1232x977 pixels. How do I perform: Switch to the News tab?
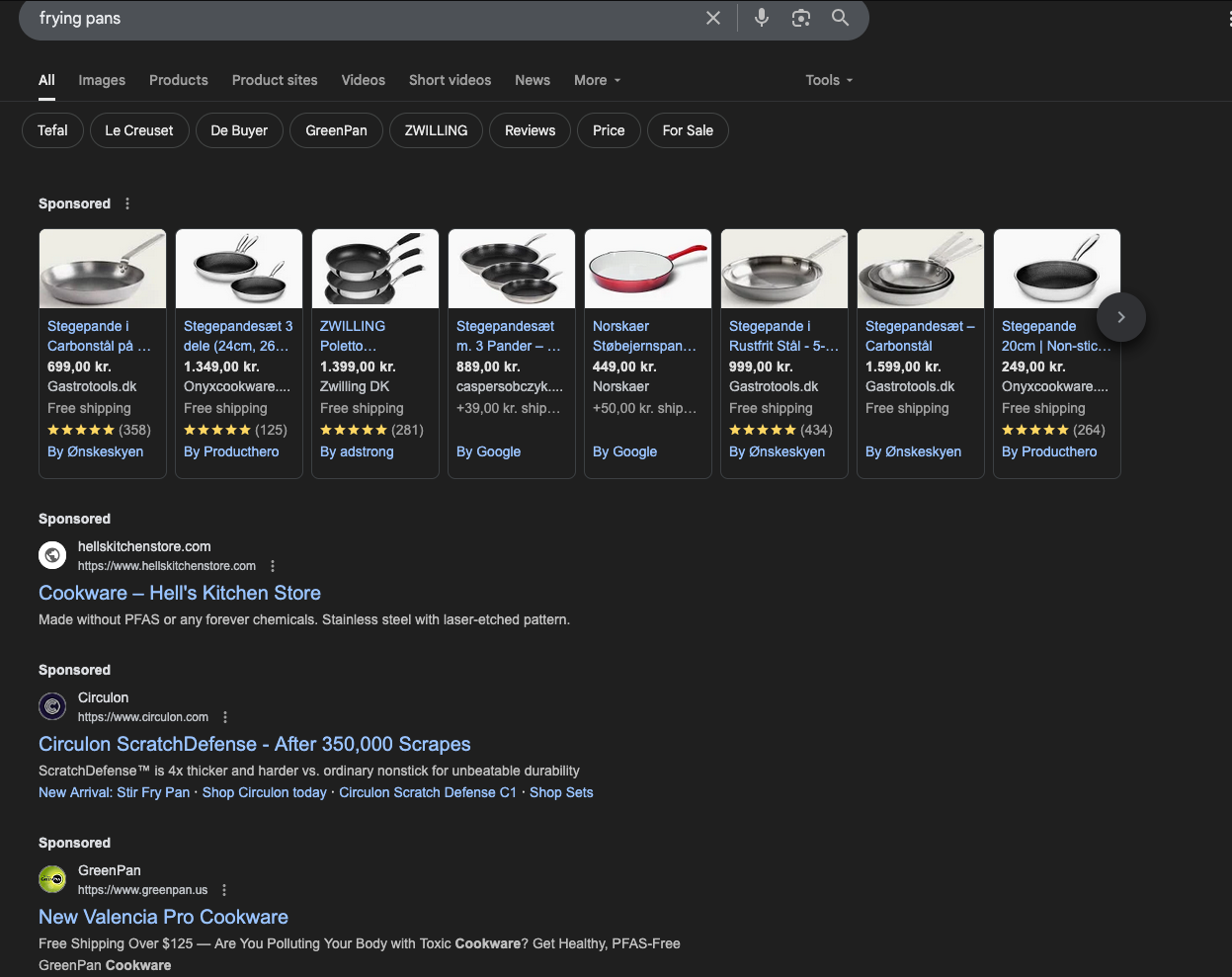[533, 80]
